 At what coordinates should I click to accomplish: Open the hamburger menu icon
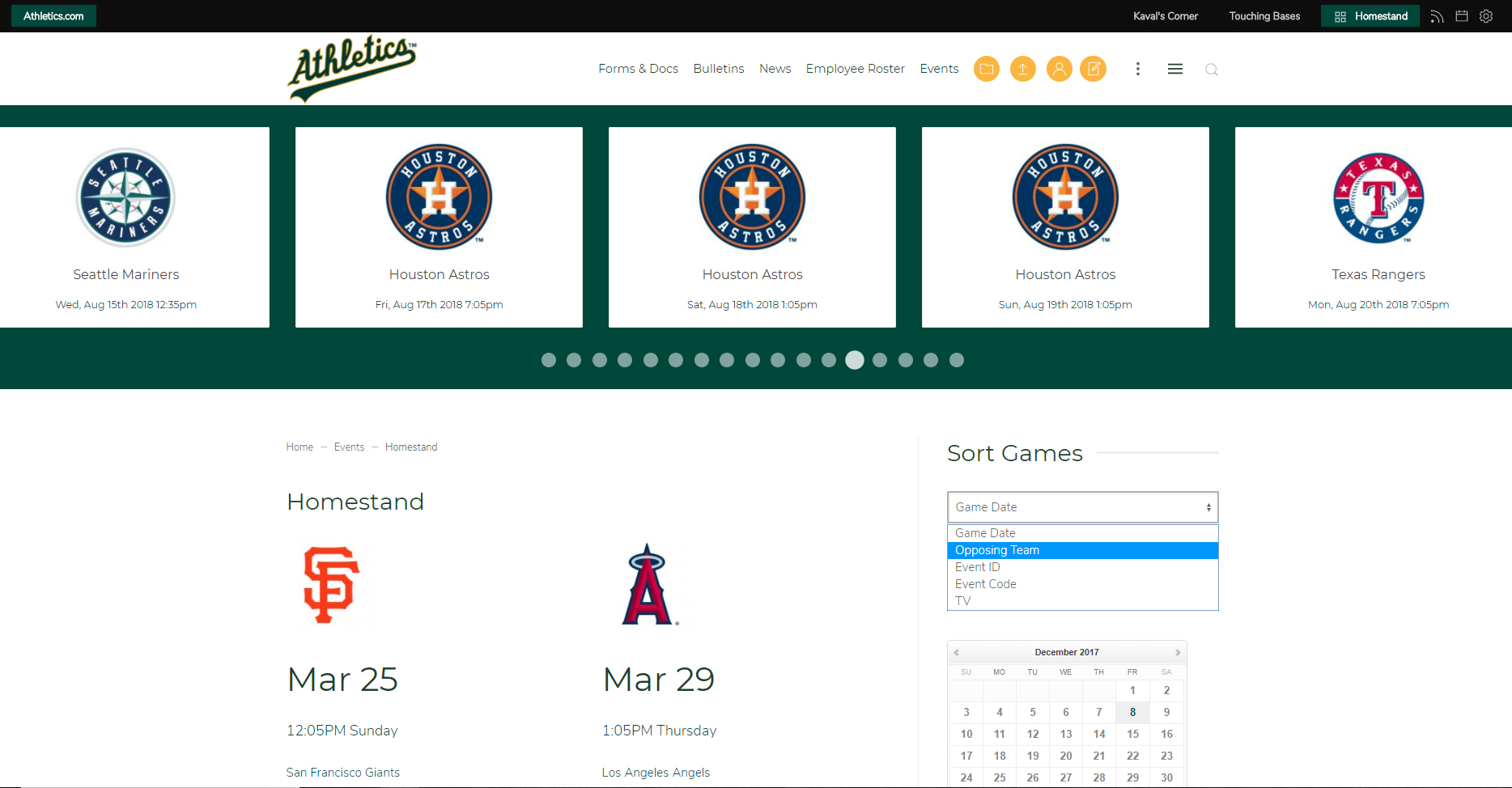pos(1175,69)
